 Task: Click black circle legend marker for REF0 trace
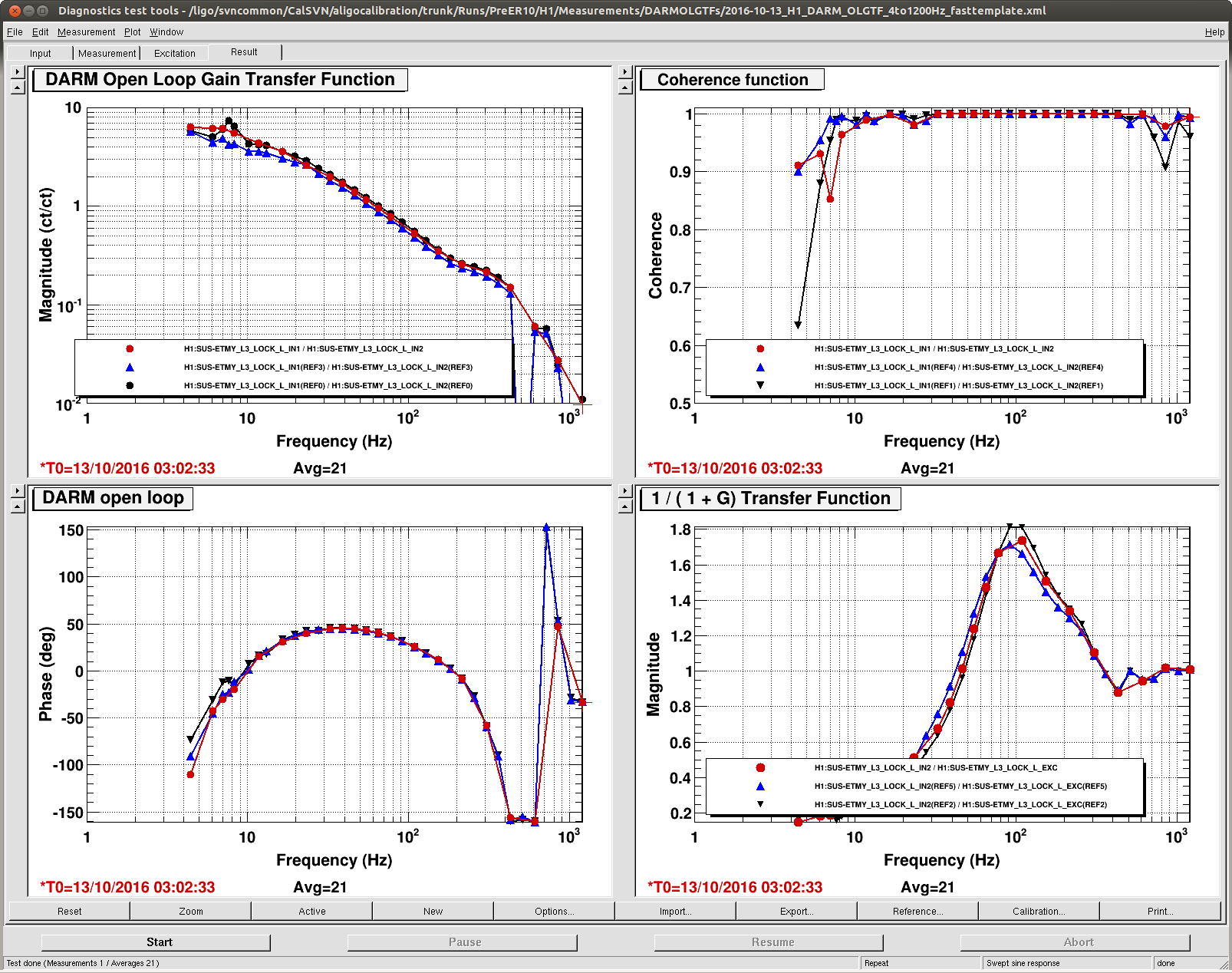point(130,385)
